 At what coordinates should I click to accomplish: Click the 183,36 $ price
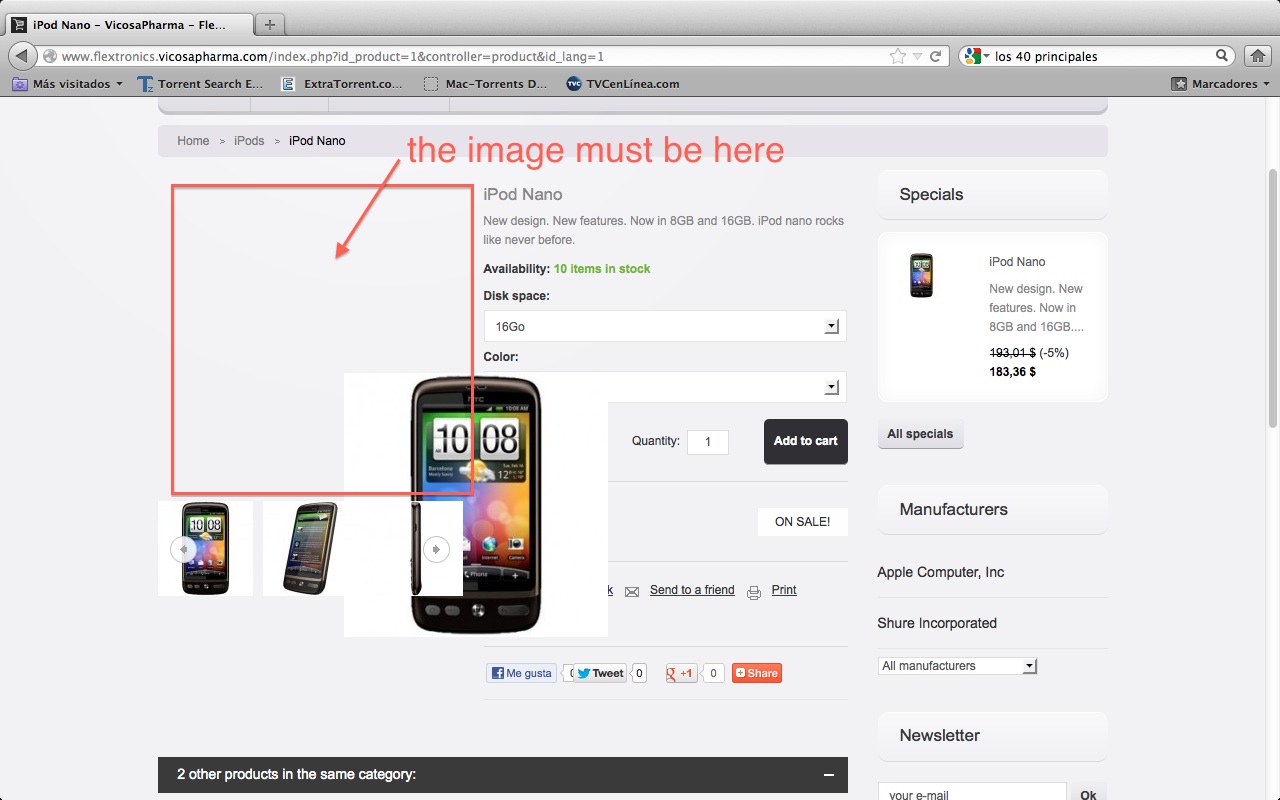1012,372
